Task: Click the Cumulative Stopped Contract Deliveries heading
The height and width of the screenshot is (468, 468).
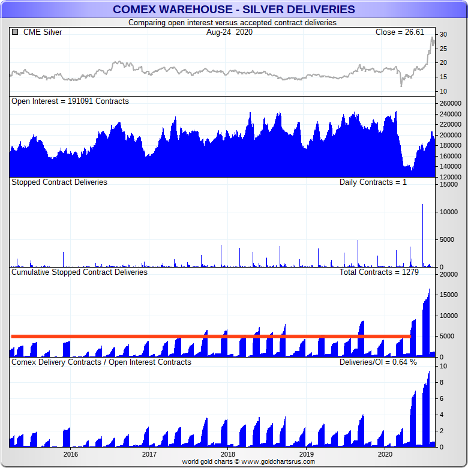Action: (79, 272)
